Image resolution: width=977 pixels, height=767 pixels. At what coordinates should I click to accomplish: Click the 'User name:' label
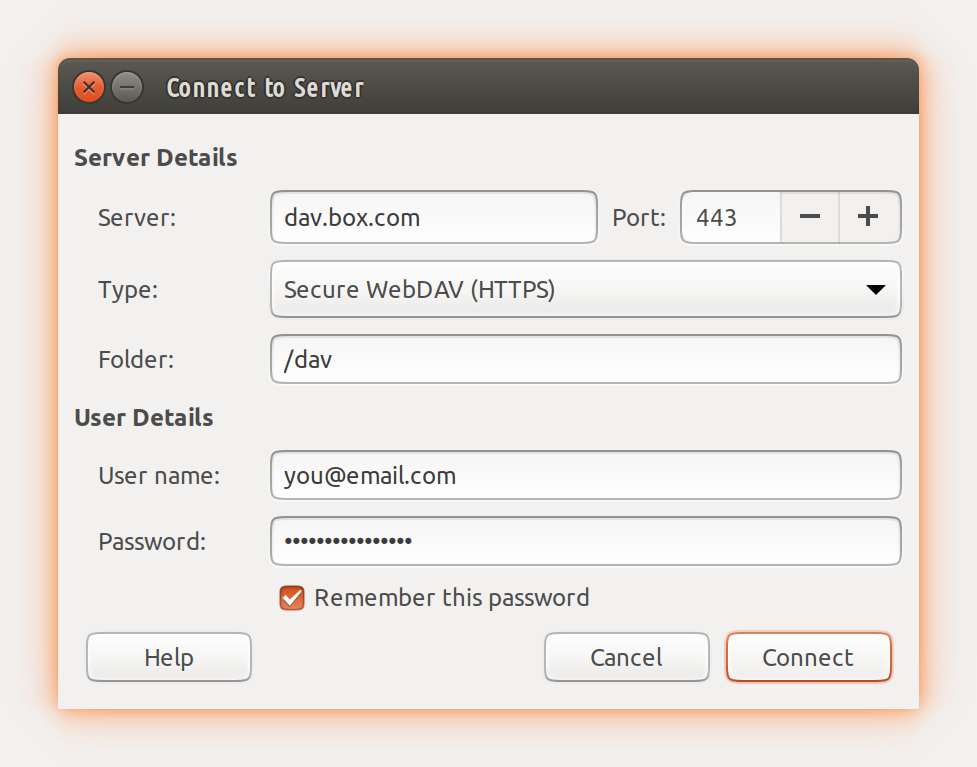click(160, 476)
